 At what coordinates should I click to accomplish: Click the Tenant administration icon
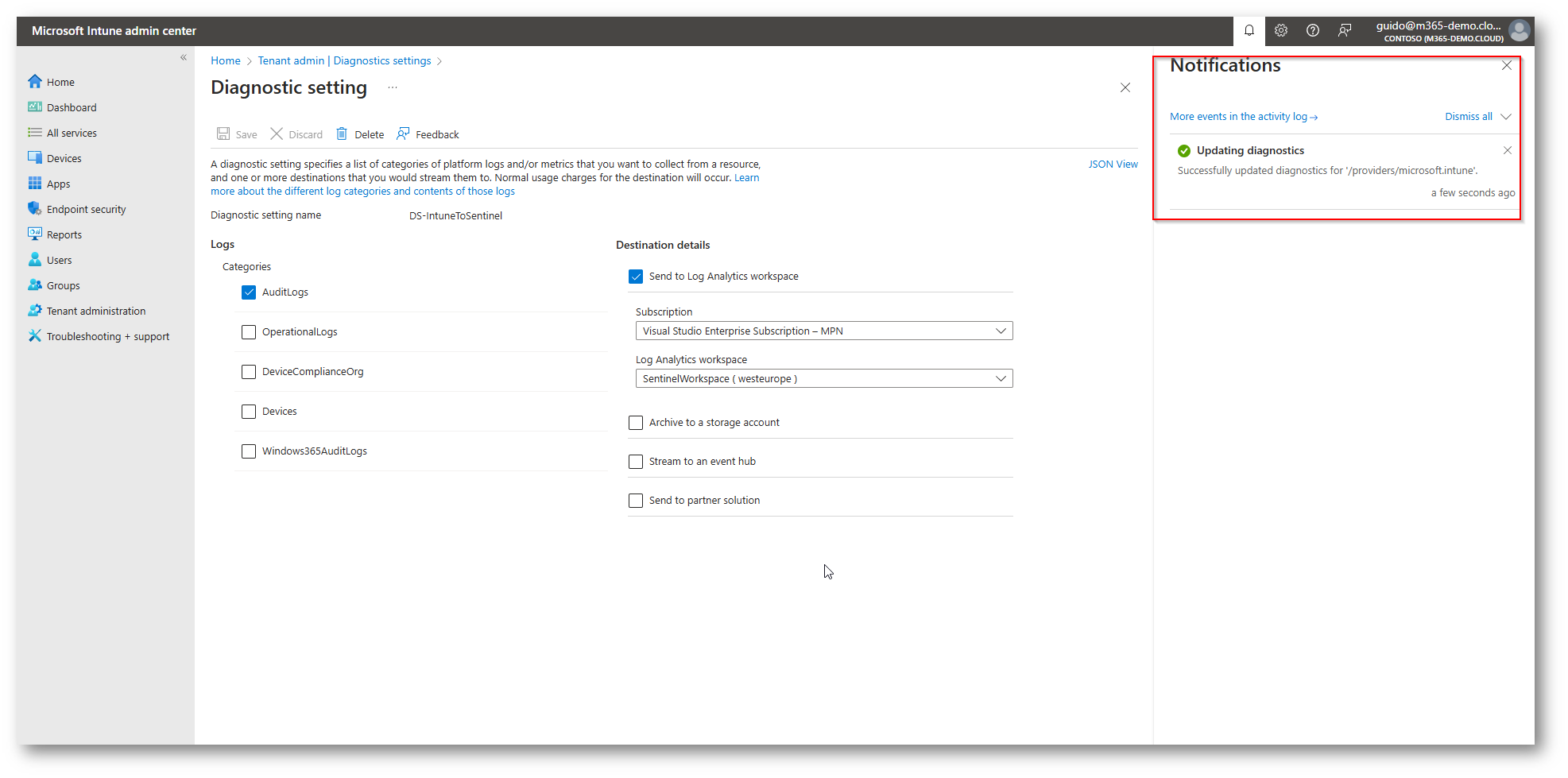(35, 310)
